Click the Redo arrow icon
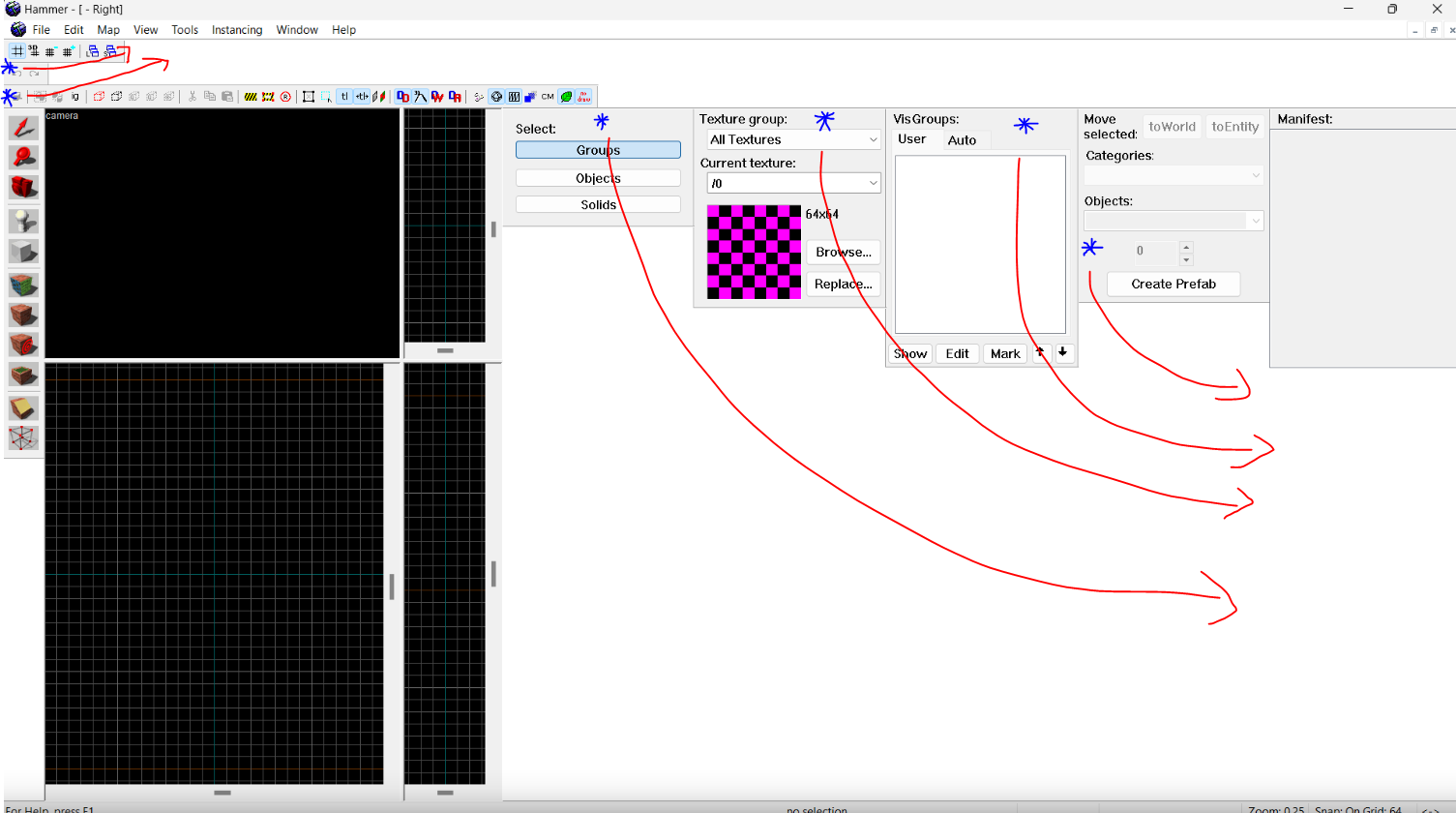The width and height of the screenshot is (1456, 813). (34, 74)
